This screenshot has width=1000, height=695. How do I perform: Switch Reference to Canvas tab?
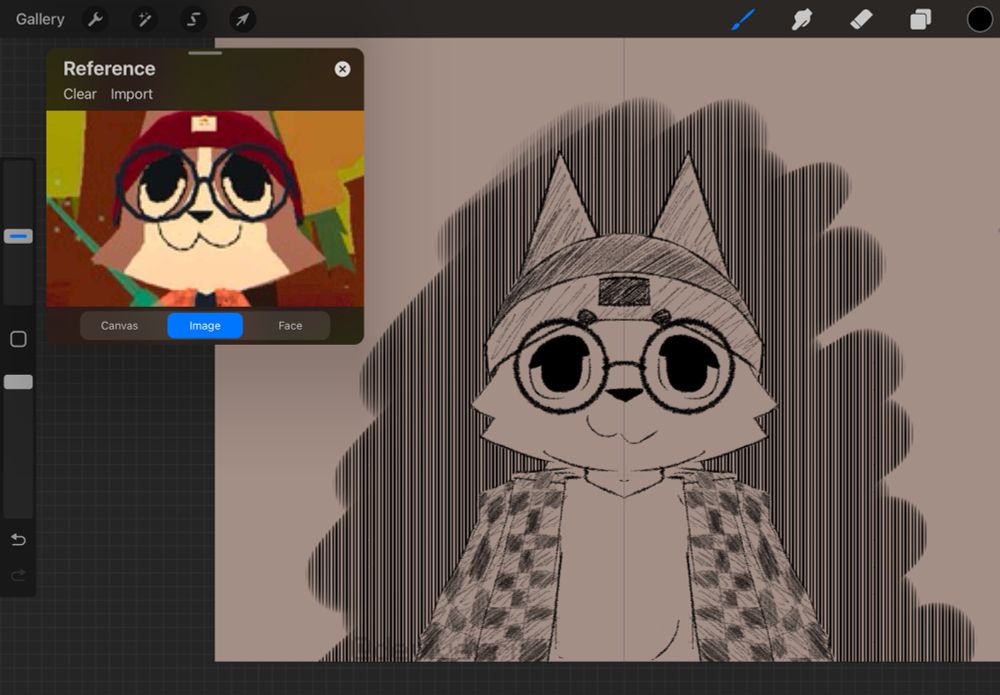click(x=119, y=325)
